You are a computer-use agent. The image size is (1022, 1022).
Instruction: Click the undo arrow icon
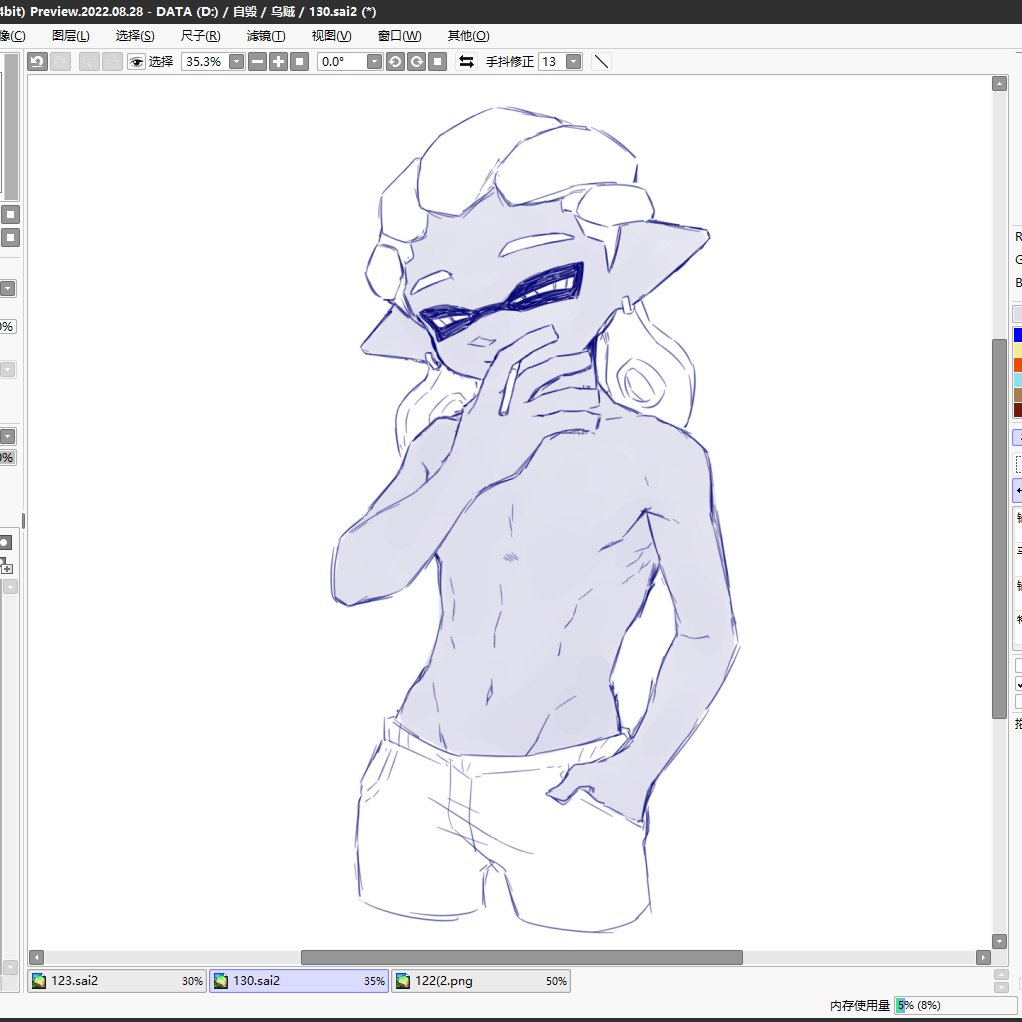37,61
